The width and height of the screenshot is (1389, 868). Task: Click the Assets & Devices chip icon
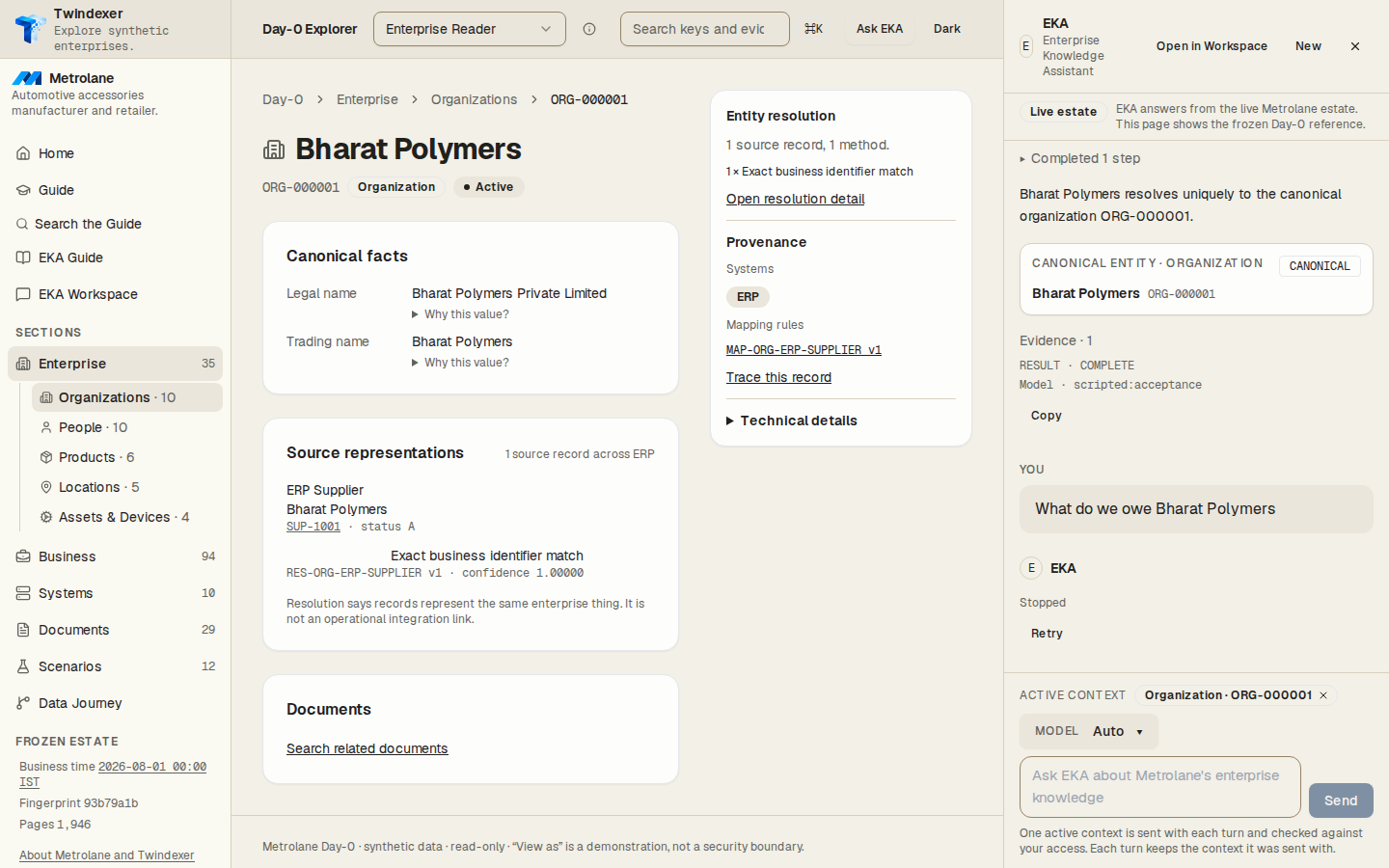pos(46,517)
